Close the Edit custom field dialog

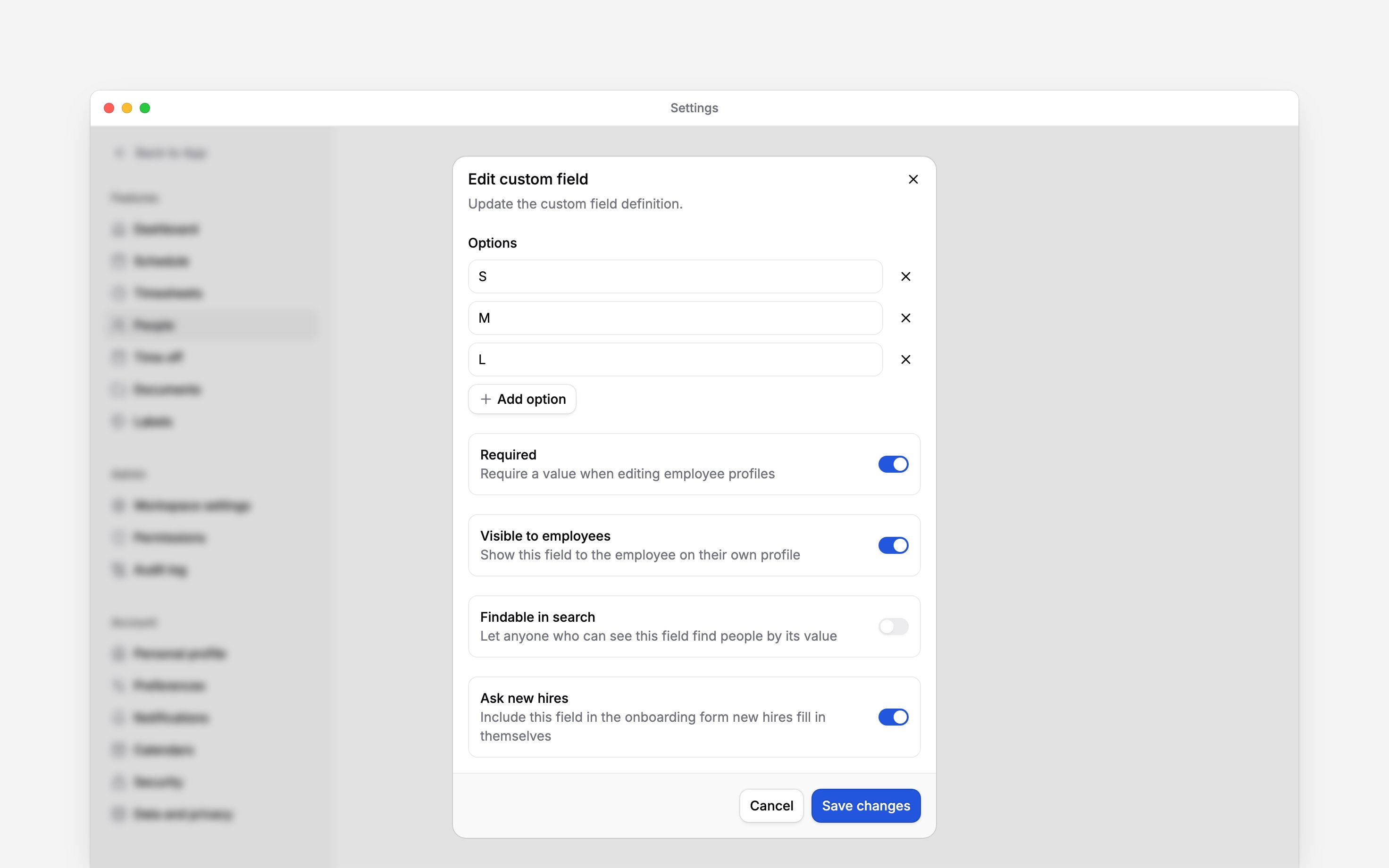913,179
